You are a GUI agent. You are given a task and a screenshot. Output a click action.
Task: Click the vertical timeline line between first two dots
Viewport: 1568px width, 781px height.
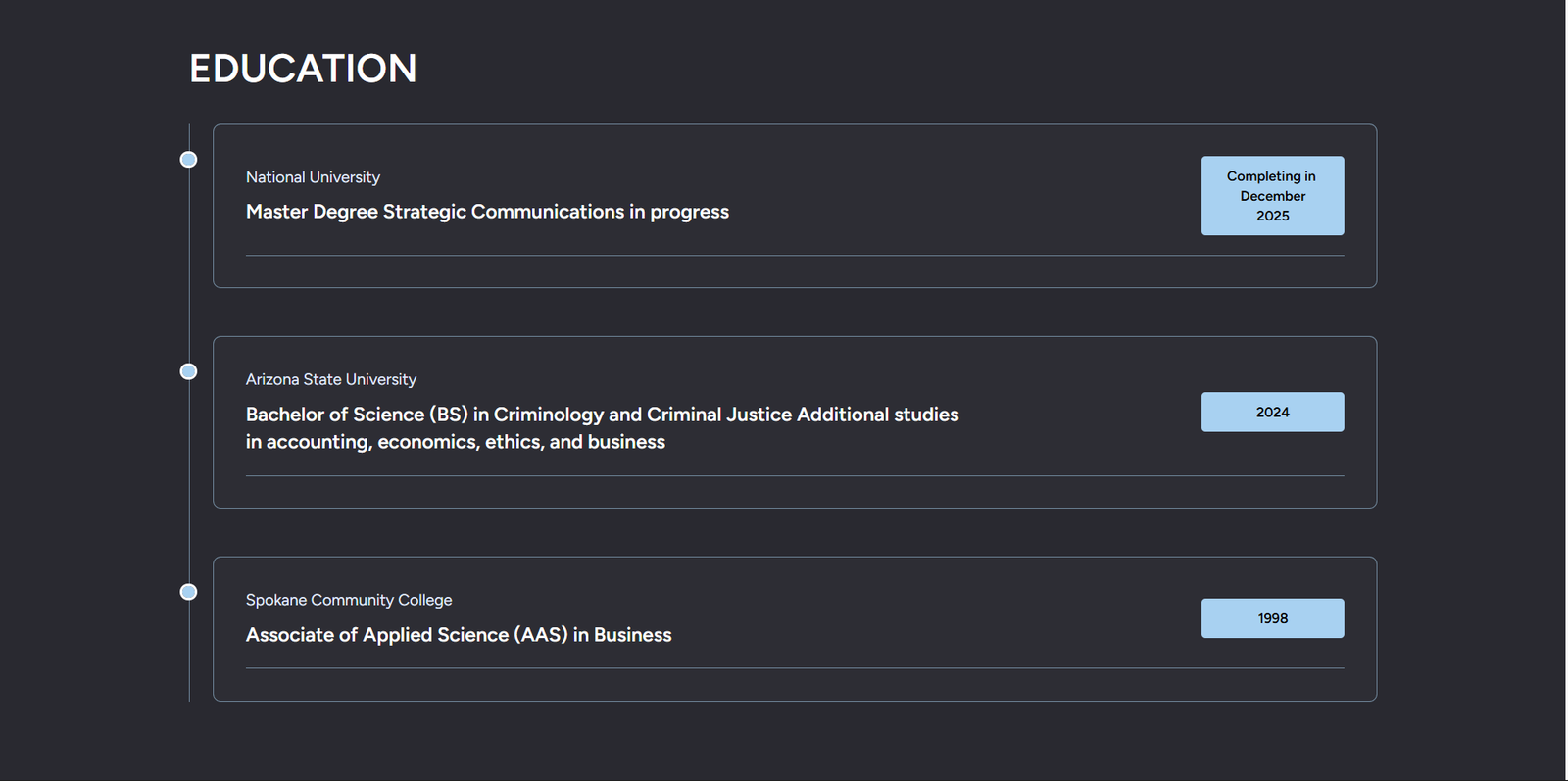[189, 265]
